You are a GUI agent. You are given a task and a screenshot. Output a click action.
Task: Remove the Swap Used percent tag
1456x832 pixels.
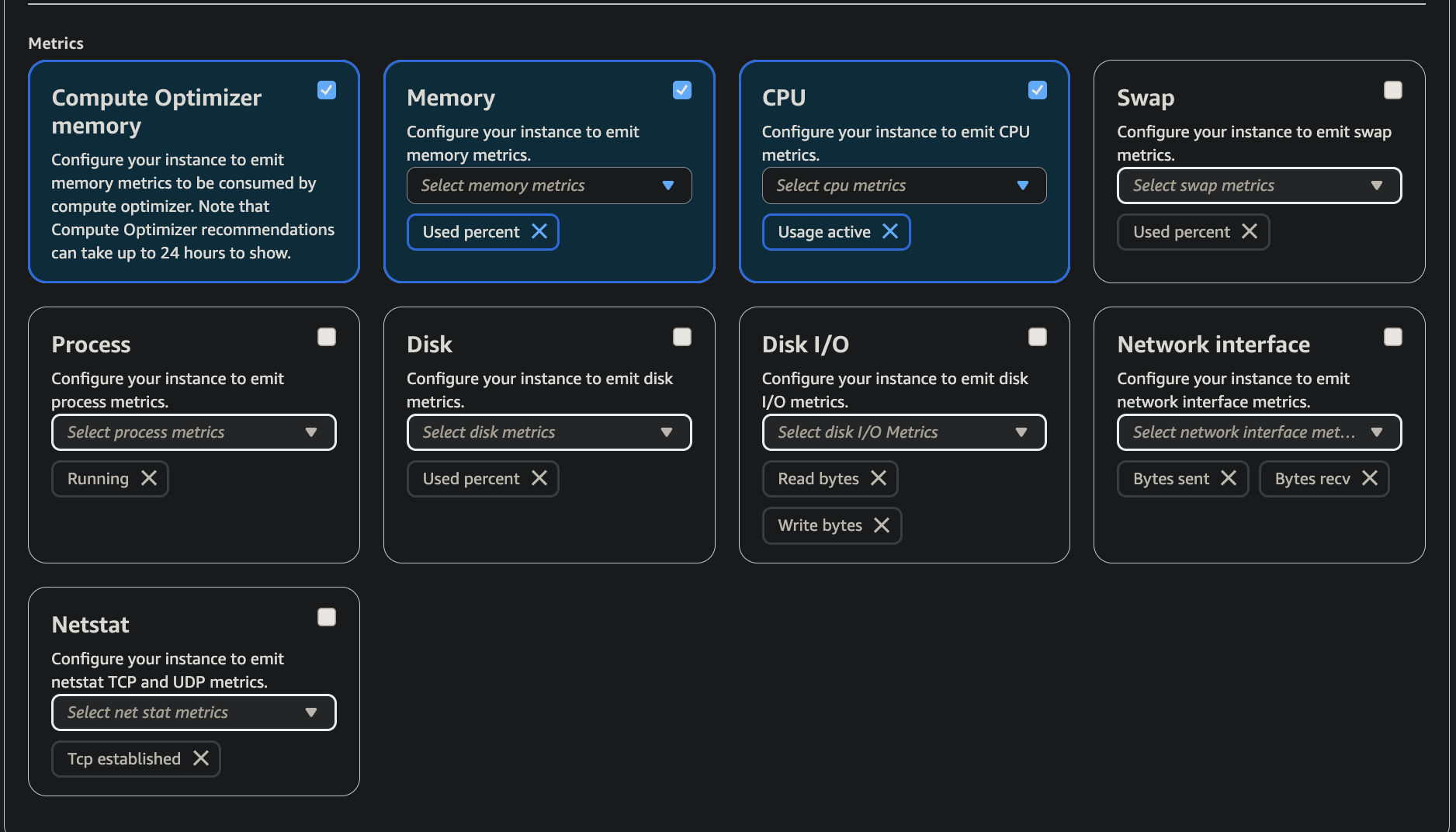click(x=1250, y=231)
